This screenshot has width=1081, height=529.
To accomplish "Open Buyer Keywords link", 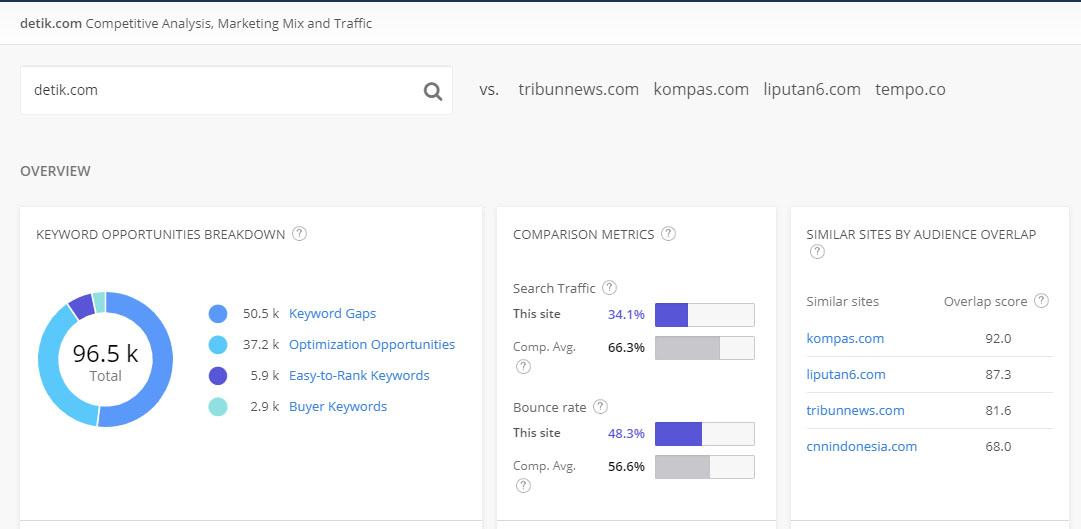I will tap(338, 407).
